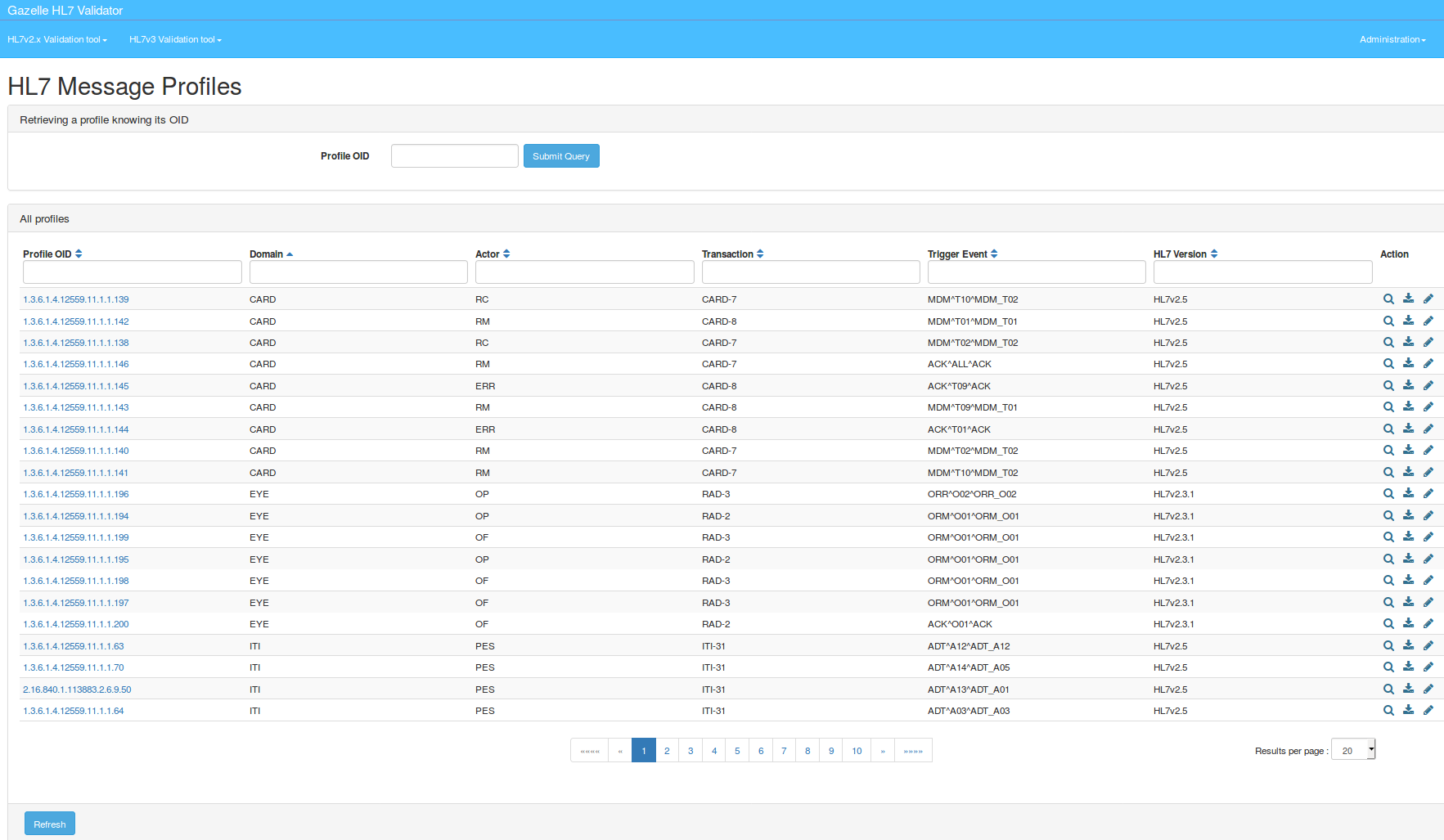
Task: Open profile link 1.3.6.1.4.12559.11.1.1.200
Action: [x=76, y=624]
